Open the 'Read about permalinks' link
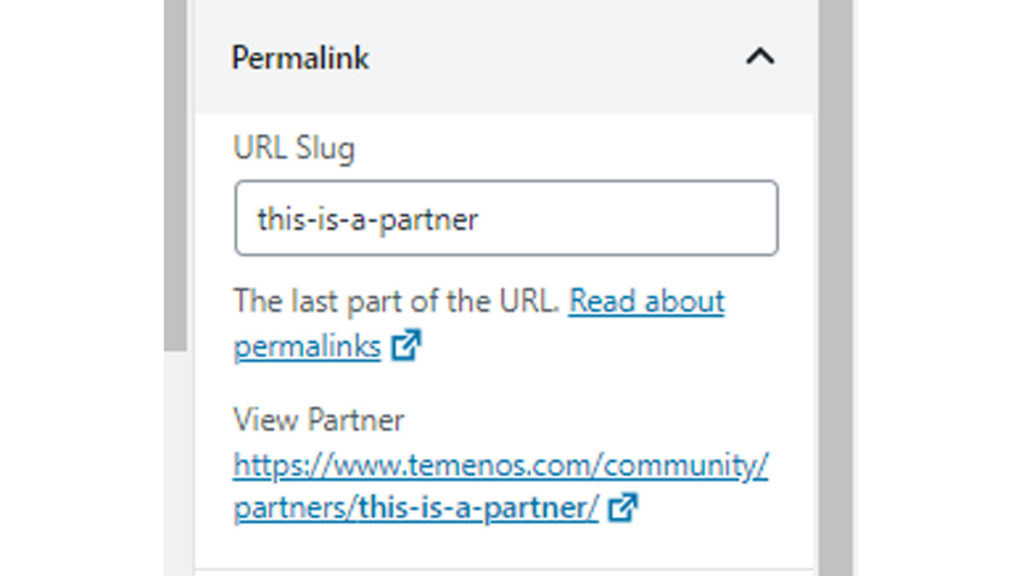This screenshot has width=1024, height=576. 646,301
